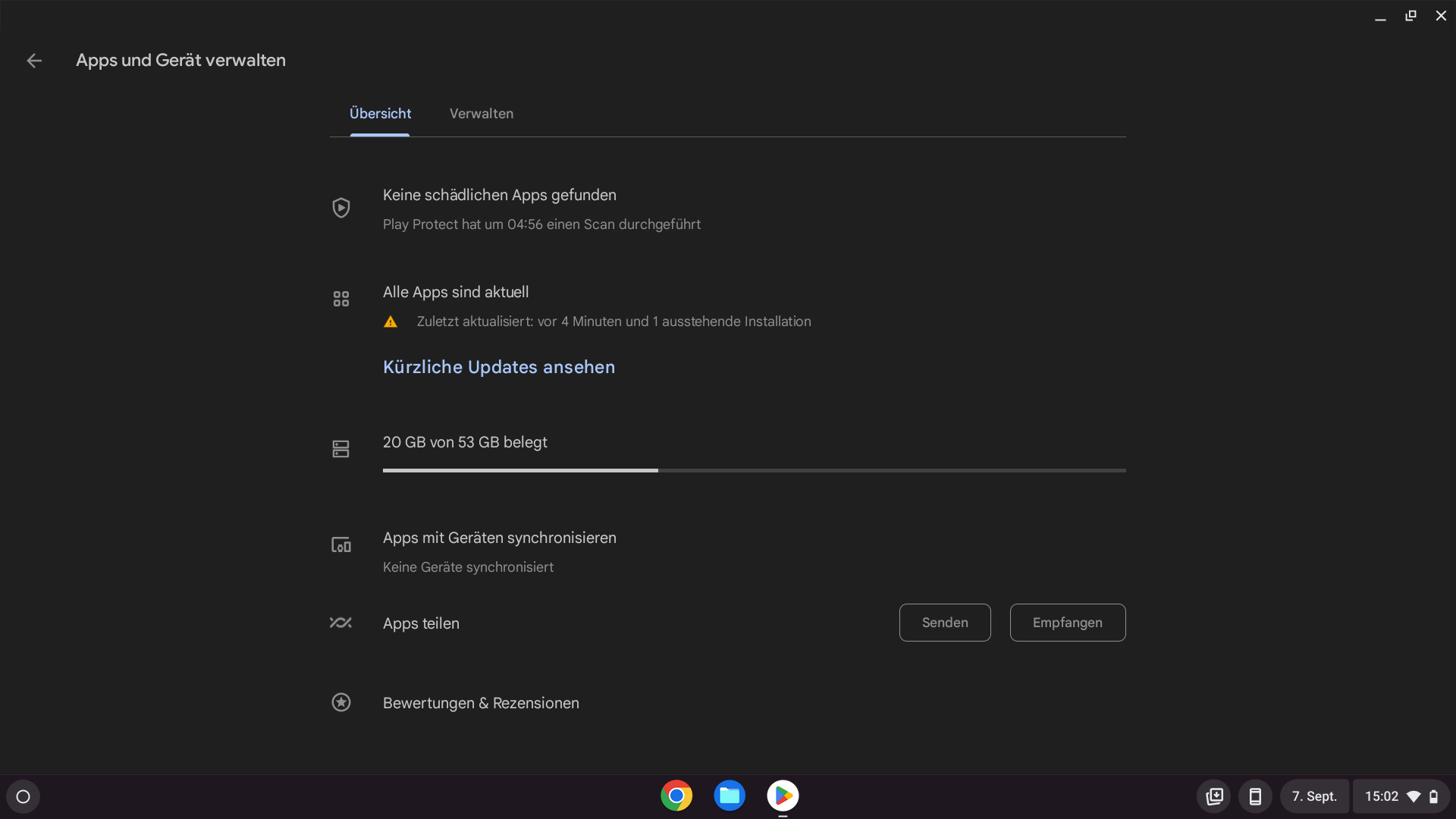Click the device sync icon
The width and height of the screenshot is (1456, 819).
point(341,544)
